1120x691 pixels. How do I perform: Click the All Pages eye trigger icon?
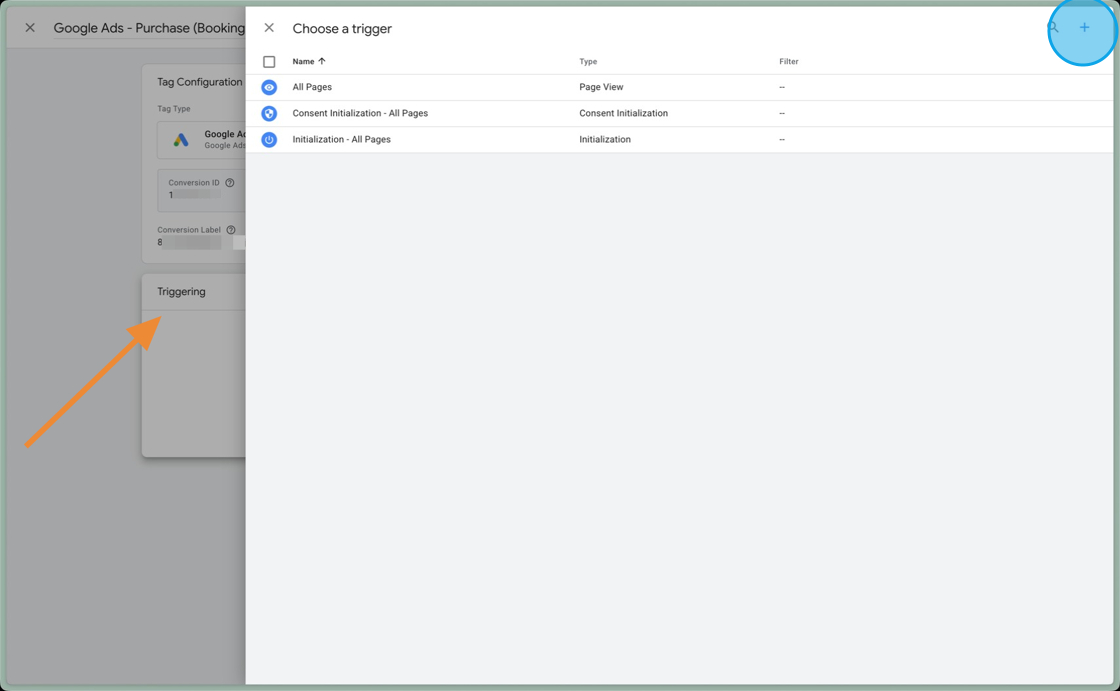[x=268, y=87]
